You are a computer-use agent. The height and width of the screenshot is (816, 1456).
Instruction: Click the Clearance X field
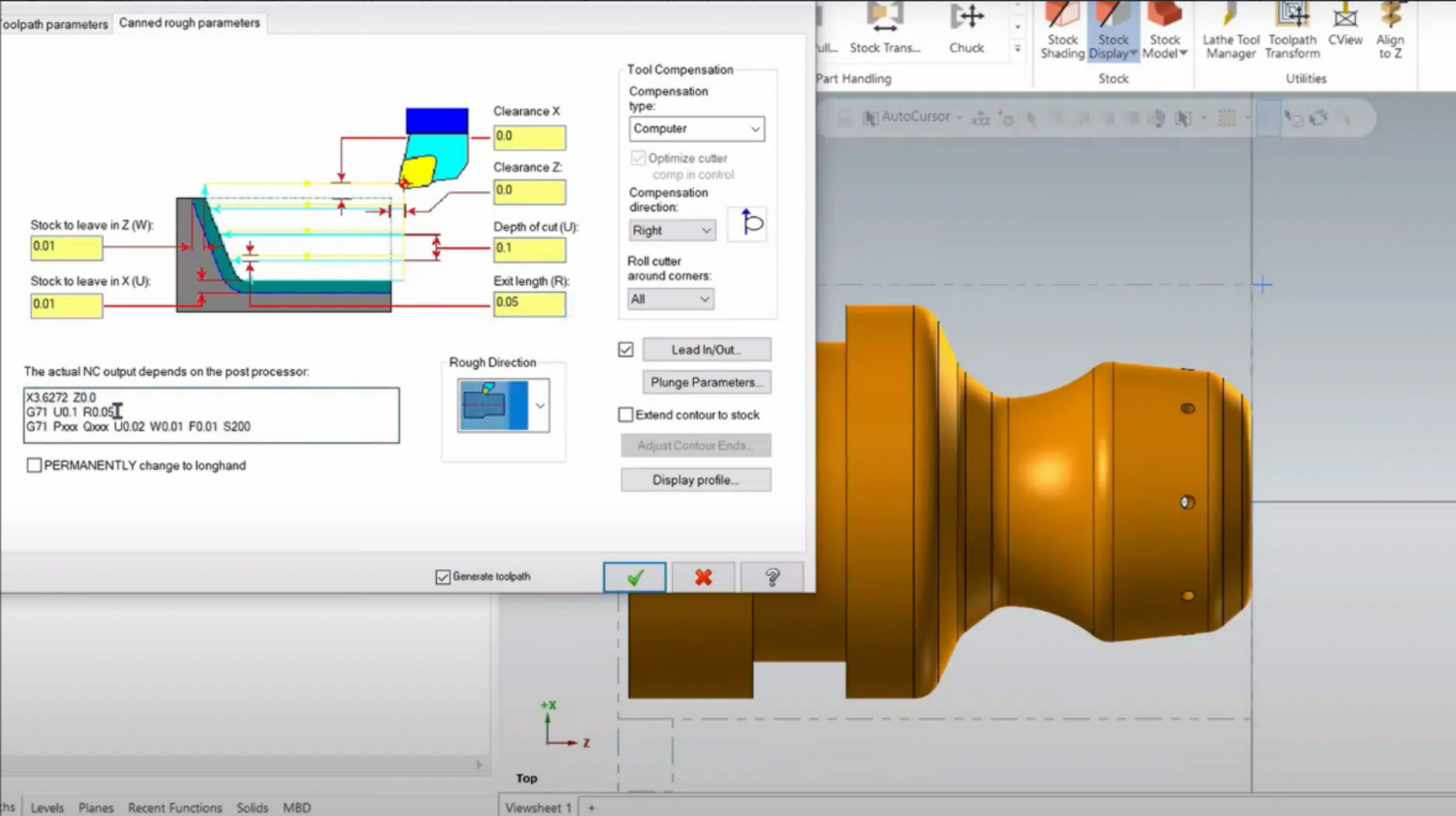(529, 137)
